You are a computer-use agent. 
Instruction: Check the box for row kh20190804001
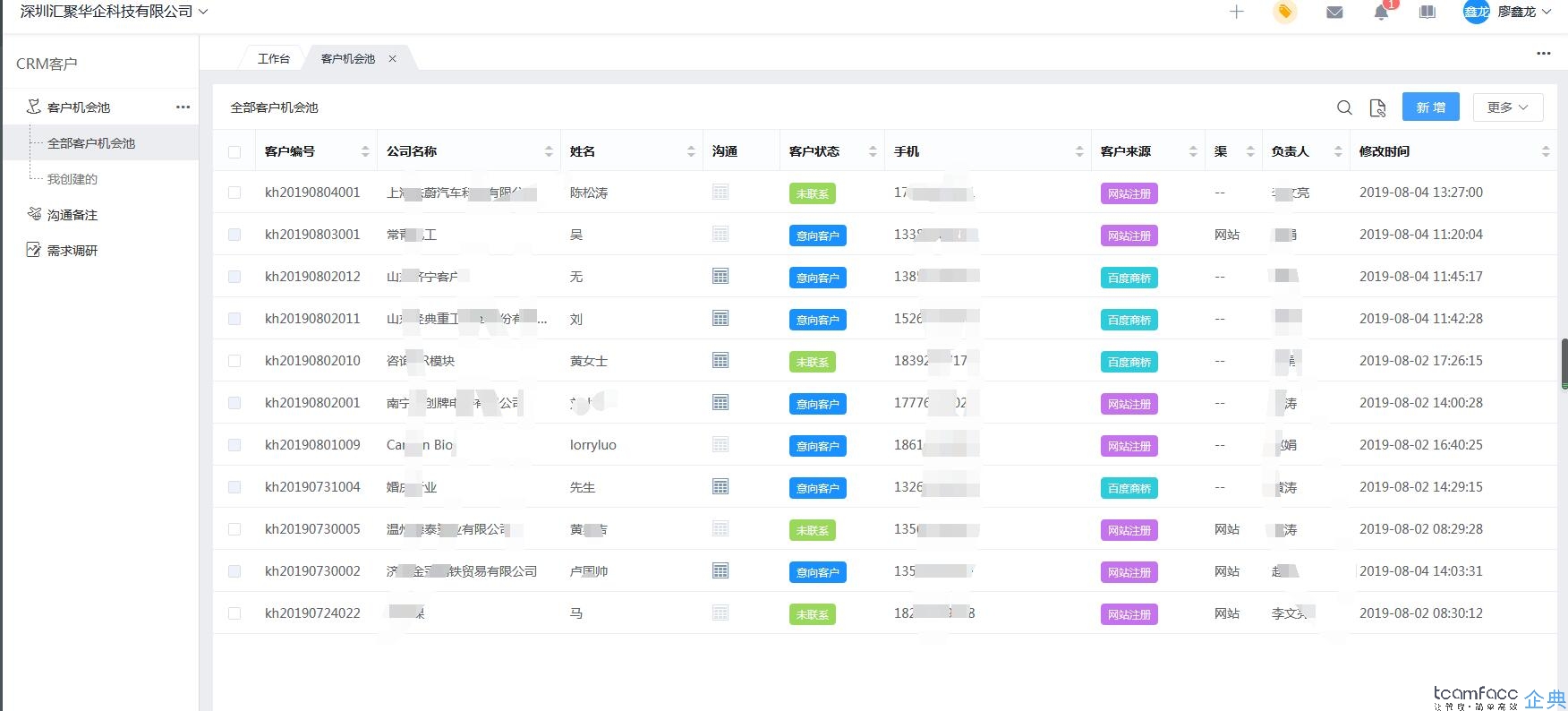point(234,193)
